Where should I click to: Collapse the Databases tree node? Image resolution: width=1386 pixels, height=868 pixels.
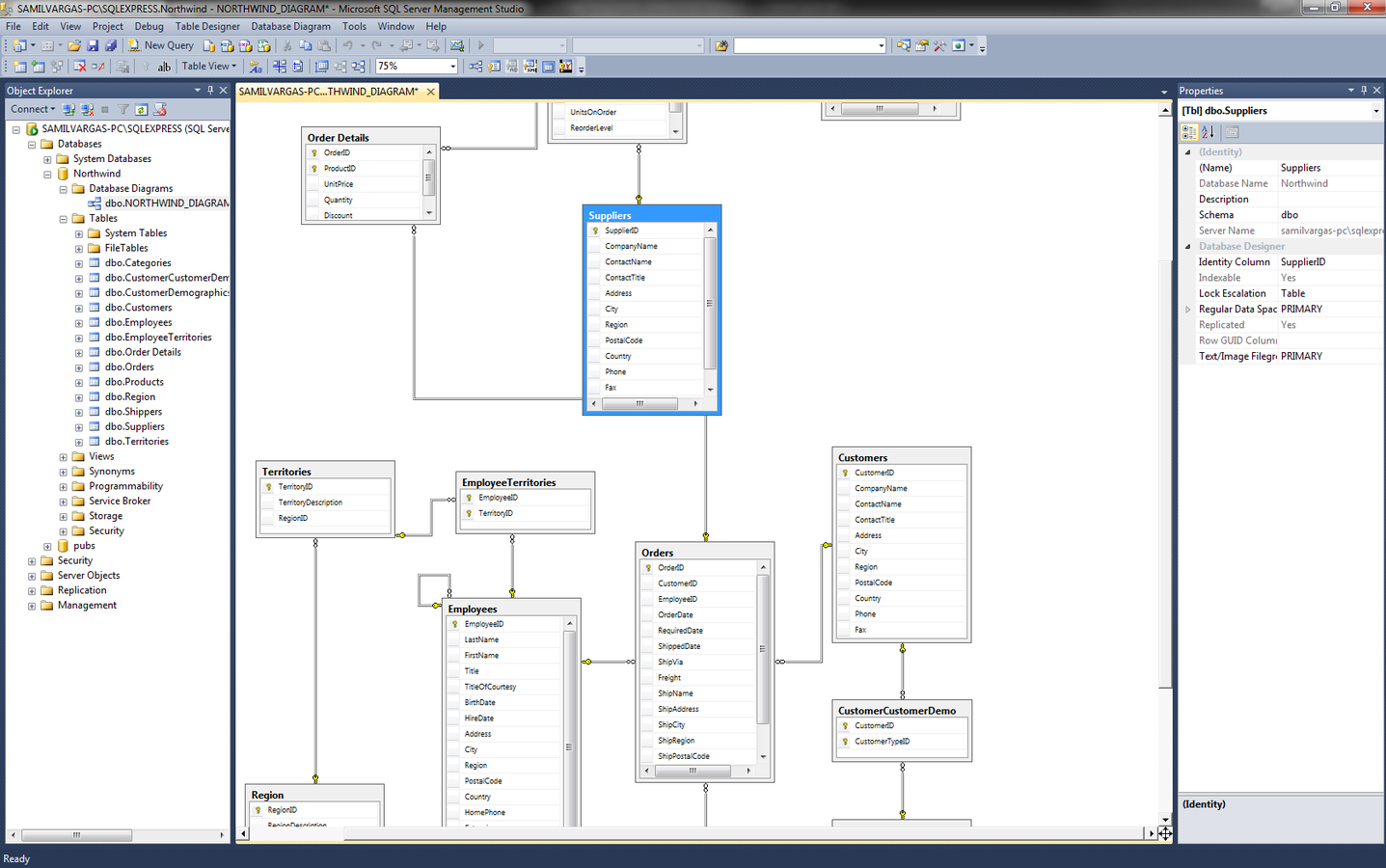31,145
